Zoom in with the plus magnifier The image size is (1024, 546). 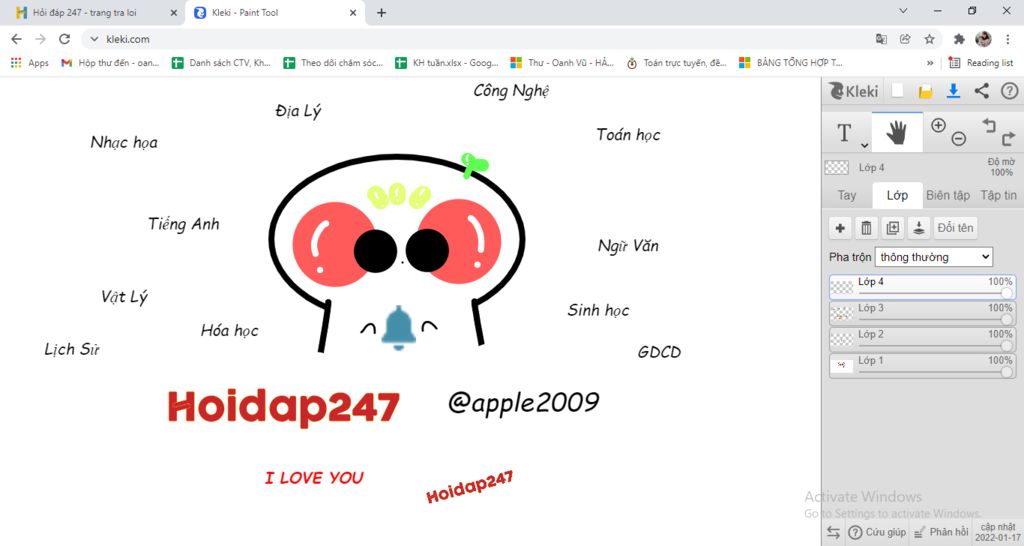coord(938,125)
